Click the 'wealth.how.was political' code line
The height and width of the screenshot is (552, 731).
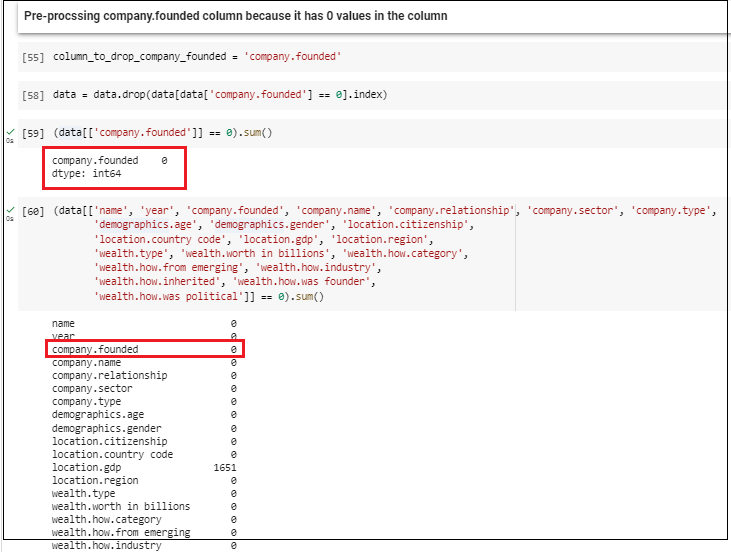pos(209,297)
